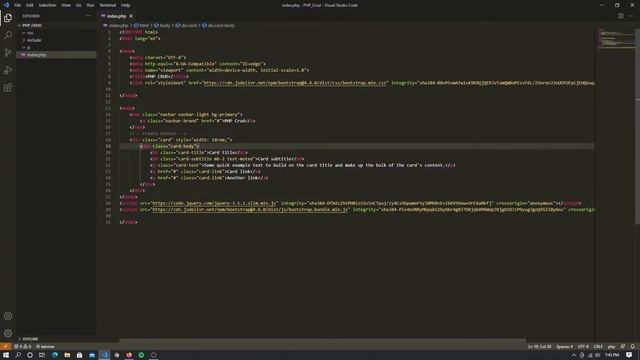This screenshot has width=640, height=360.
Task: Click the feedback icon in status bar
Action: tap(622, 347)
